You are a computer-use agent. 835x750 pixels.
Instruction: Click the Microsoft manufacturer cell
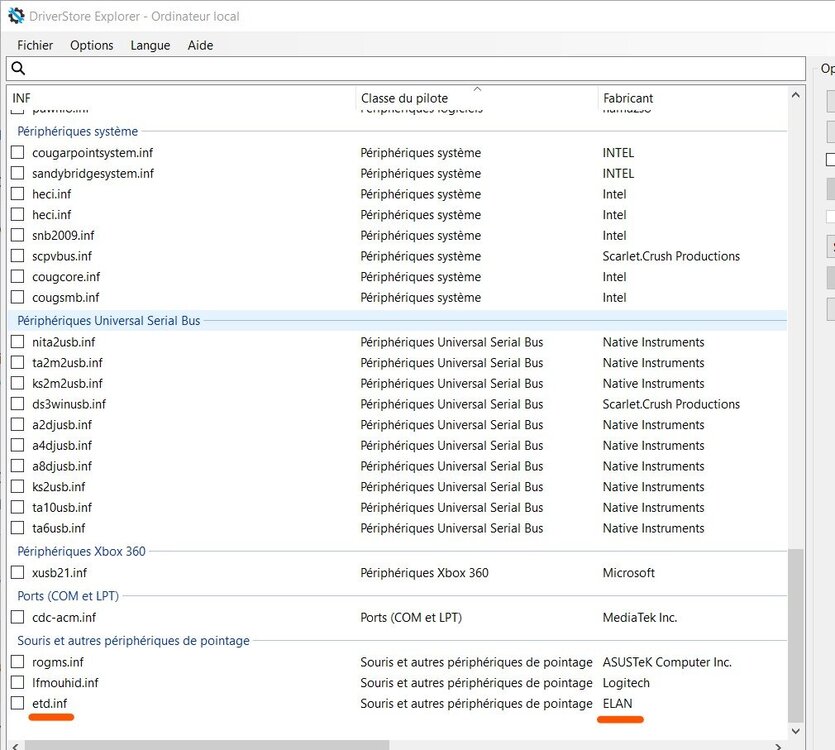point(628,573)
